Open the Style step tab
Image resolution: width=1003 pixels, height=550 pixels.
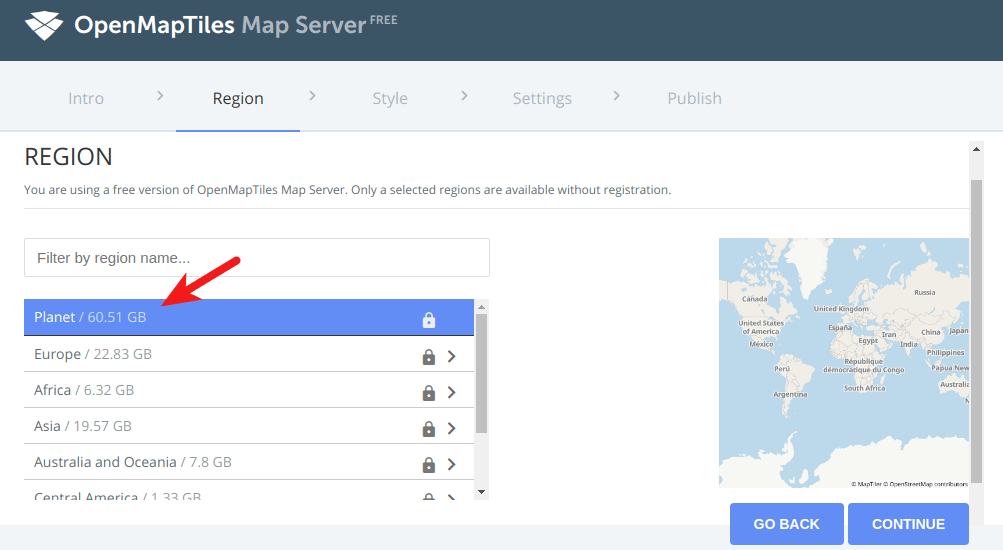coord(390,98)
